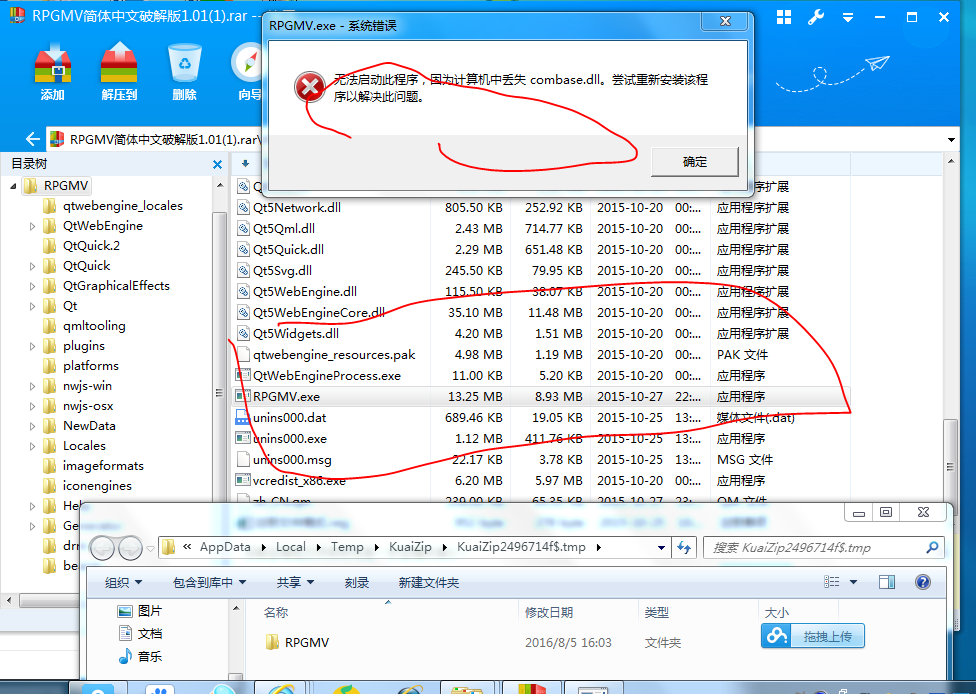The image size is (976, 694).
Task: Open the wrench settings icon in KuaiZip title bar
Action: point(816,17)
